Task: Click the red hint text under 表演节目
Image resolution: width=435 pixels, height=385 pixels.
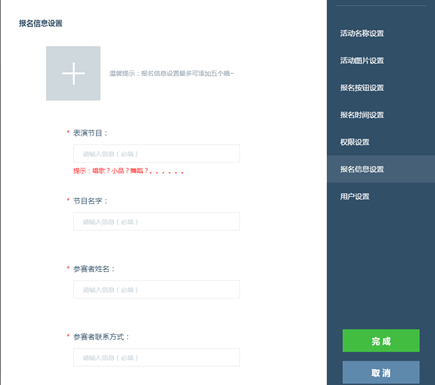Action: (x=128, y=171)
